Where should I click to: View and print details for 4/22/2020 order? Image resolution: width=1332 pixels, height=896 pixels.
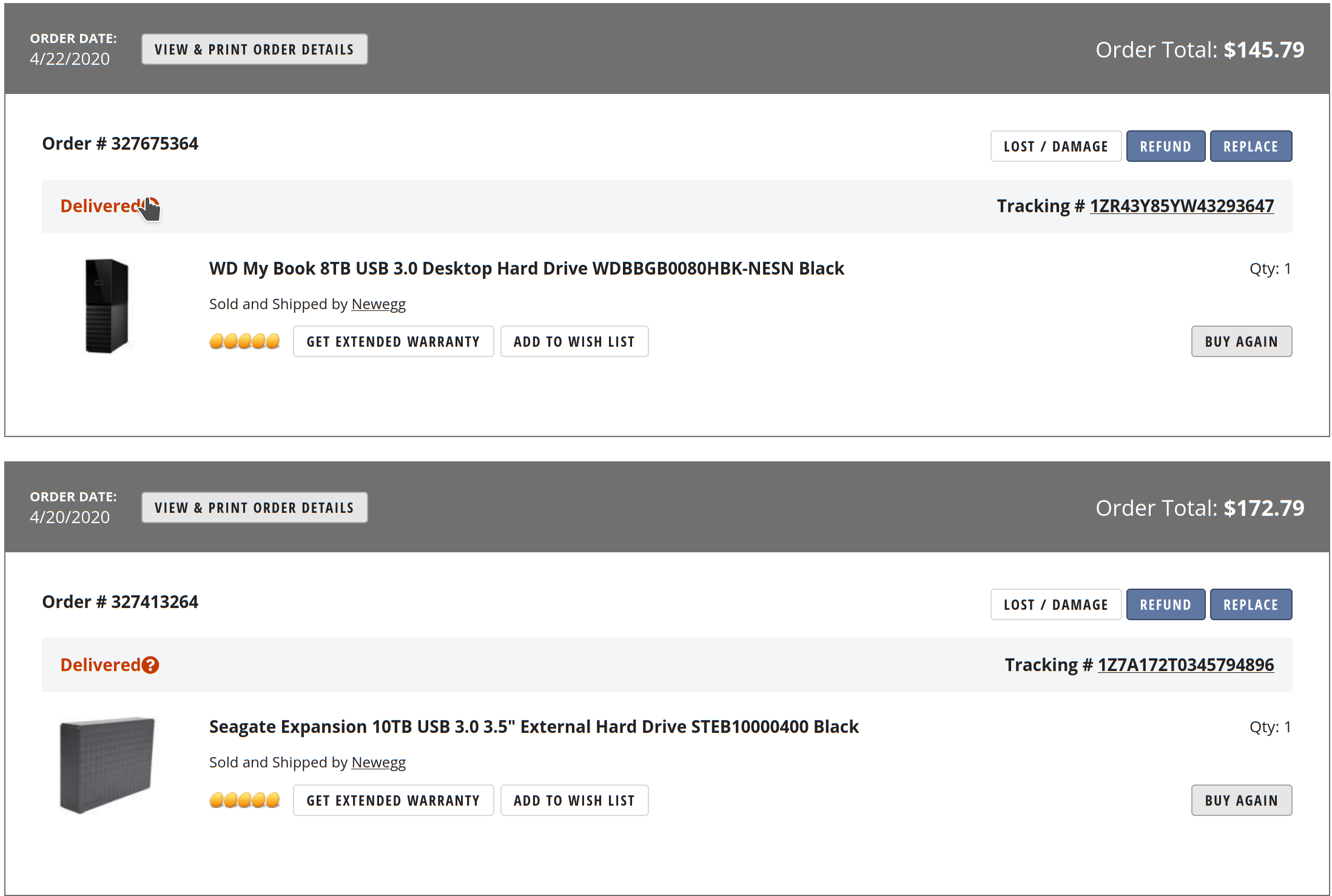pos(254,49)
